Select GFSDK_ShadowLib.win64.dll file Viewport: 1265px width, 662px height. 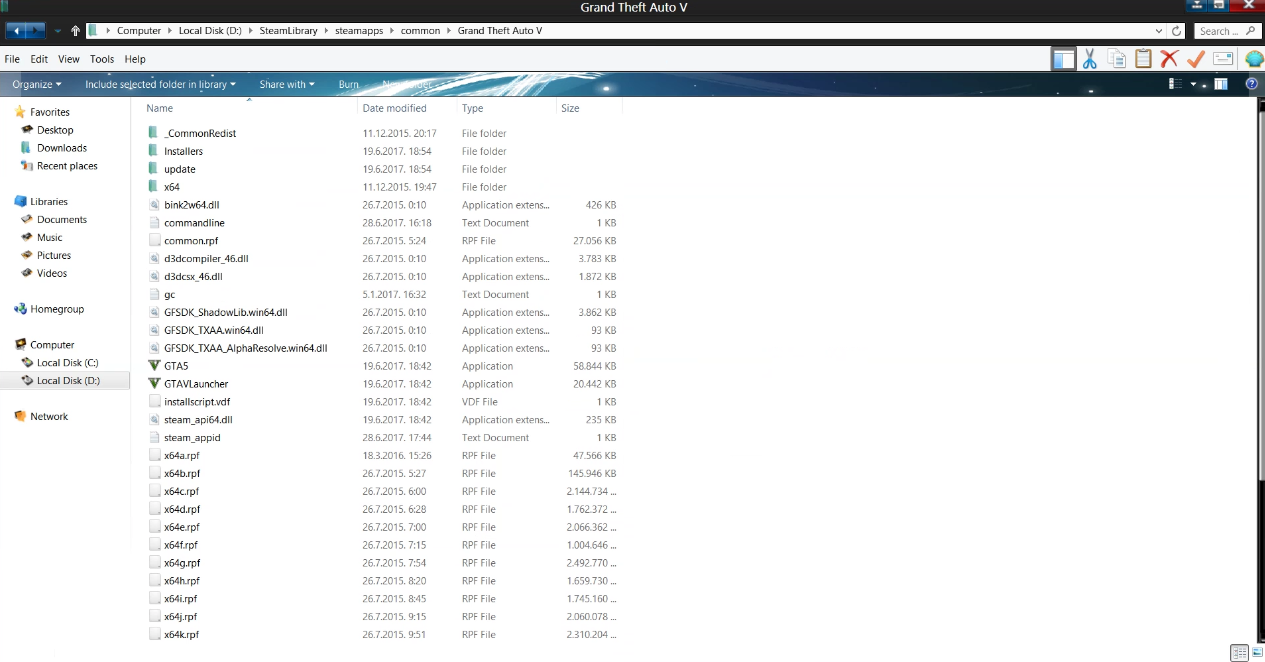[x=226, y=312]
